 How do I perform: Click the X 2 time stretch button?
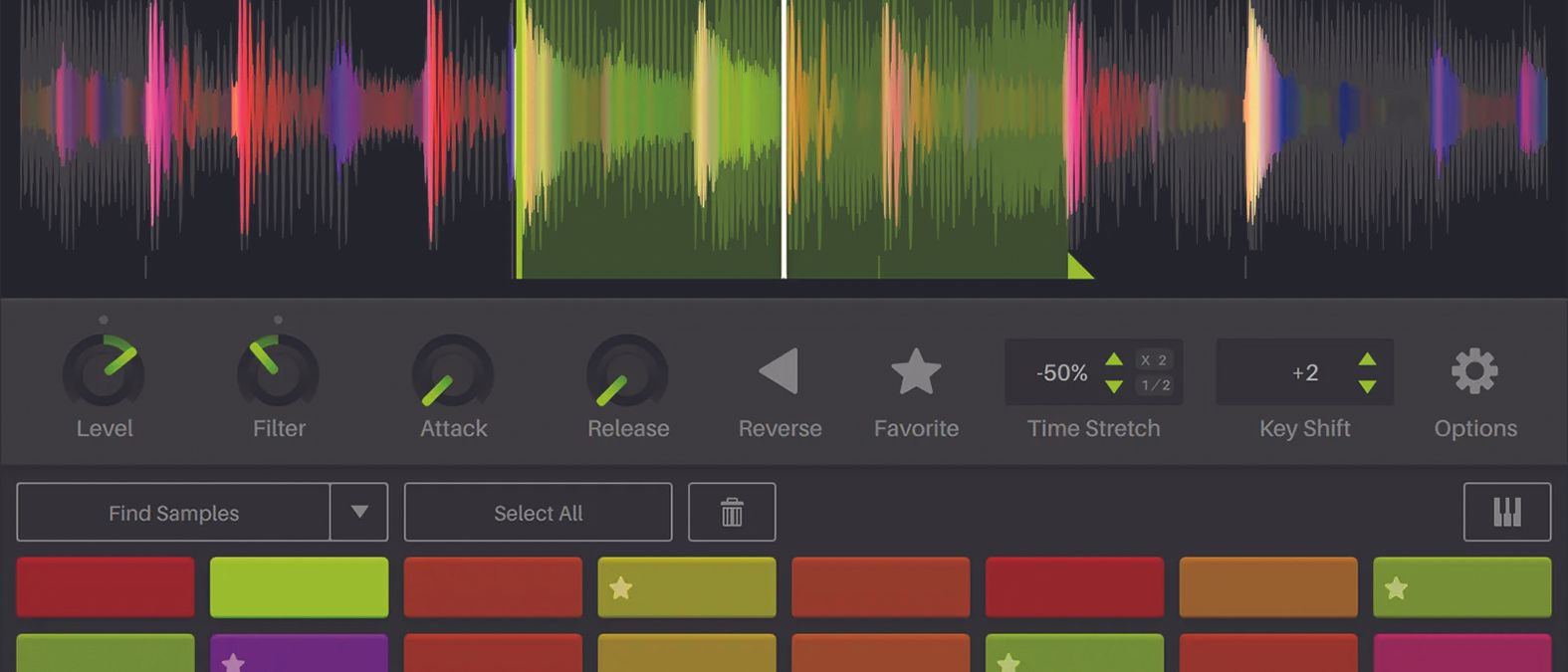coord(1154,360)
